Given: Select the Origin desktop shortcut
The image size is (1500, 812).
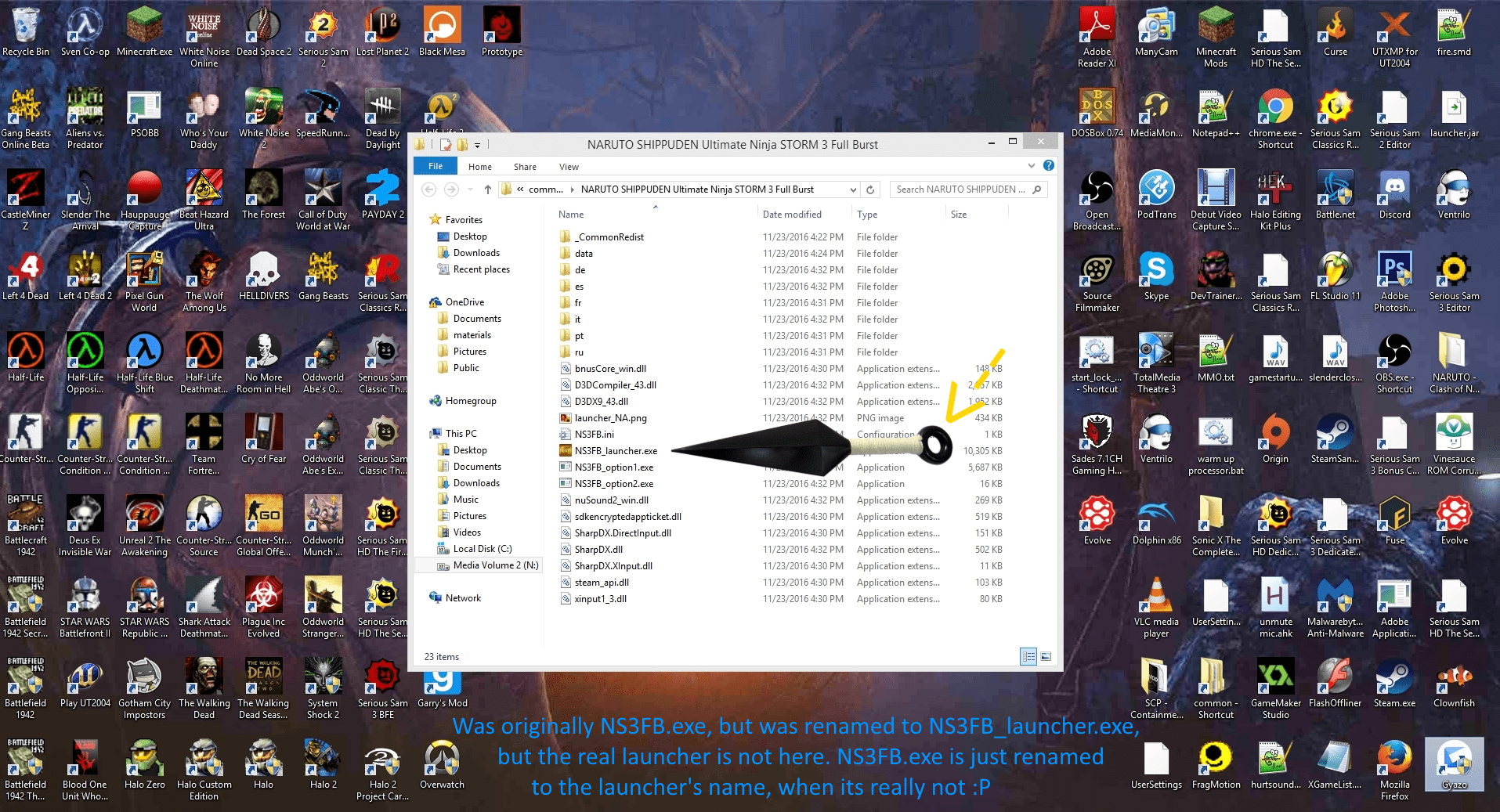Looking at the screenshot, I should 1275,438.
